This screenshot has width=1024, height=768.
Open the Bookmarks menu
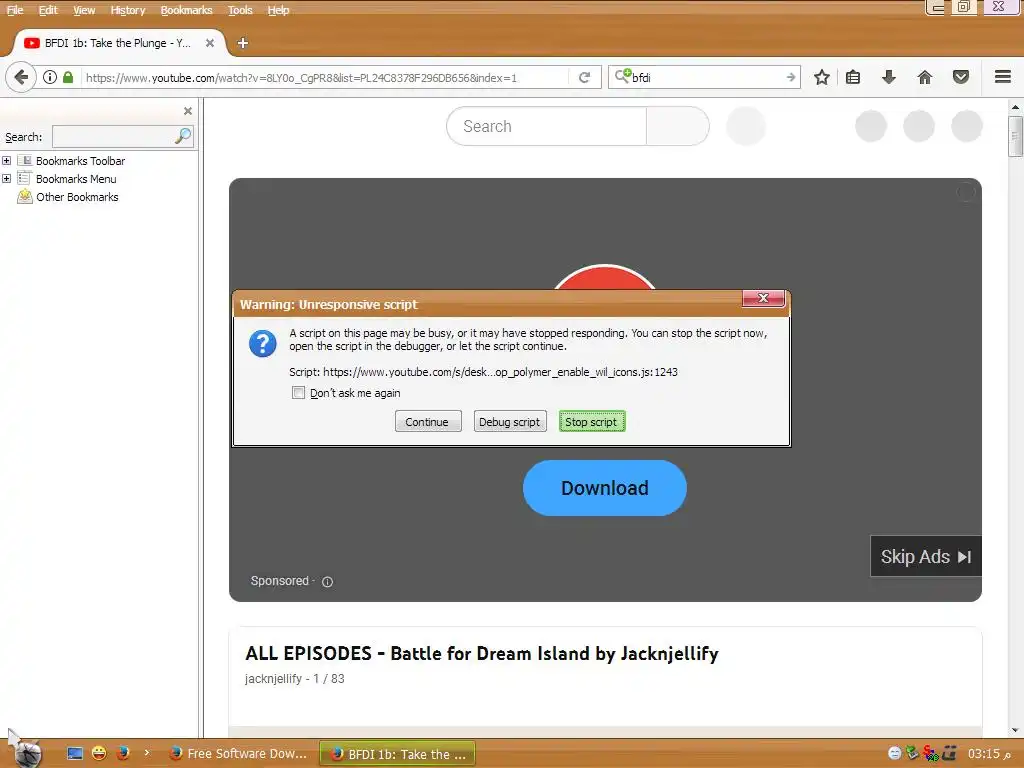click(x=186, y=10)
